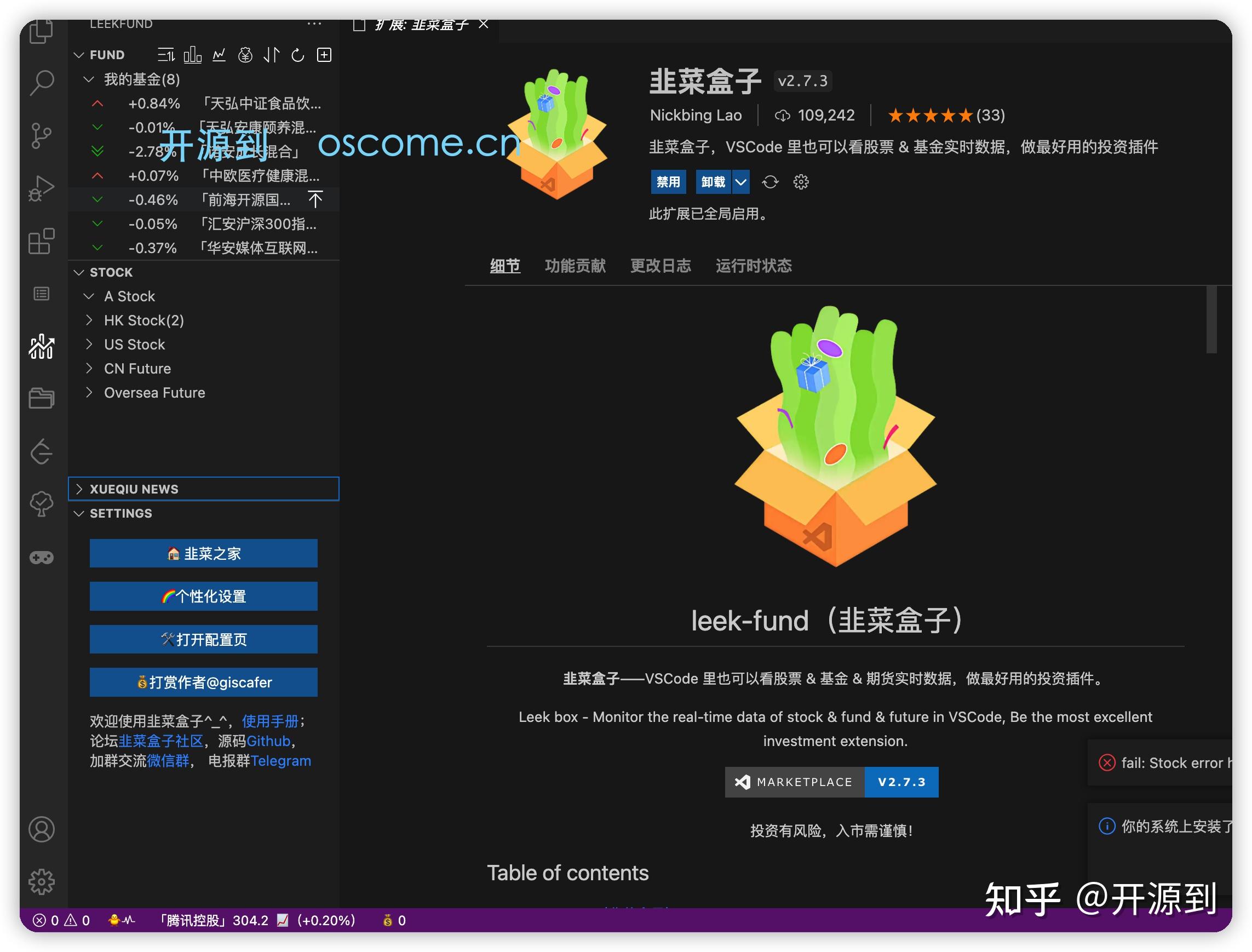1252x952 pixels.
Task: Open the Telegram link
Action: (280, 761)
